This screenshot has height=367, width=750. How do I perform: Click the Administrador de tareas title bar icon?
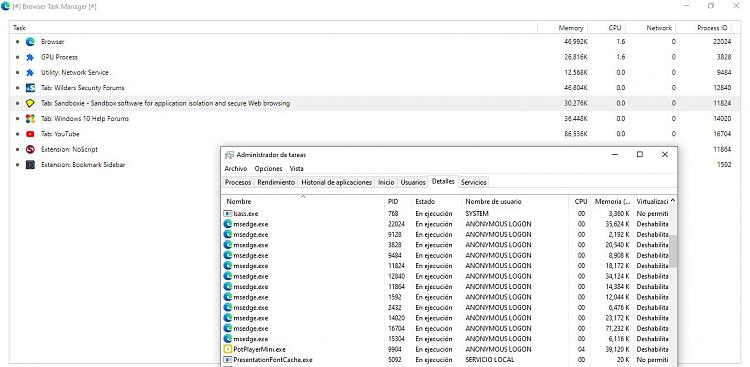(x=229, y=155)
